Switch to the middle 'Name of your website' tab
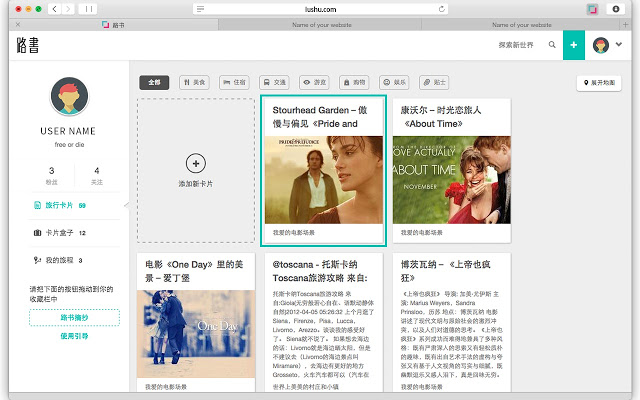 321,25
